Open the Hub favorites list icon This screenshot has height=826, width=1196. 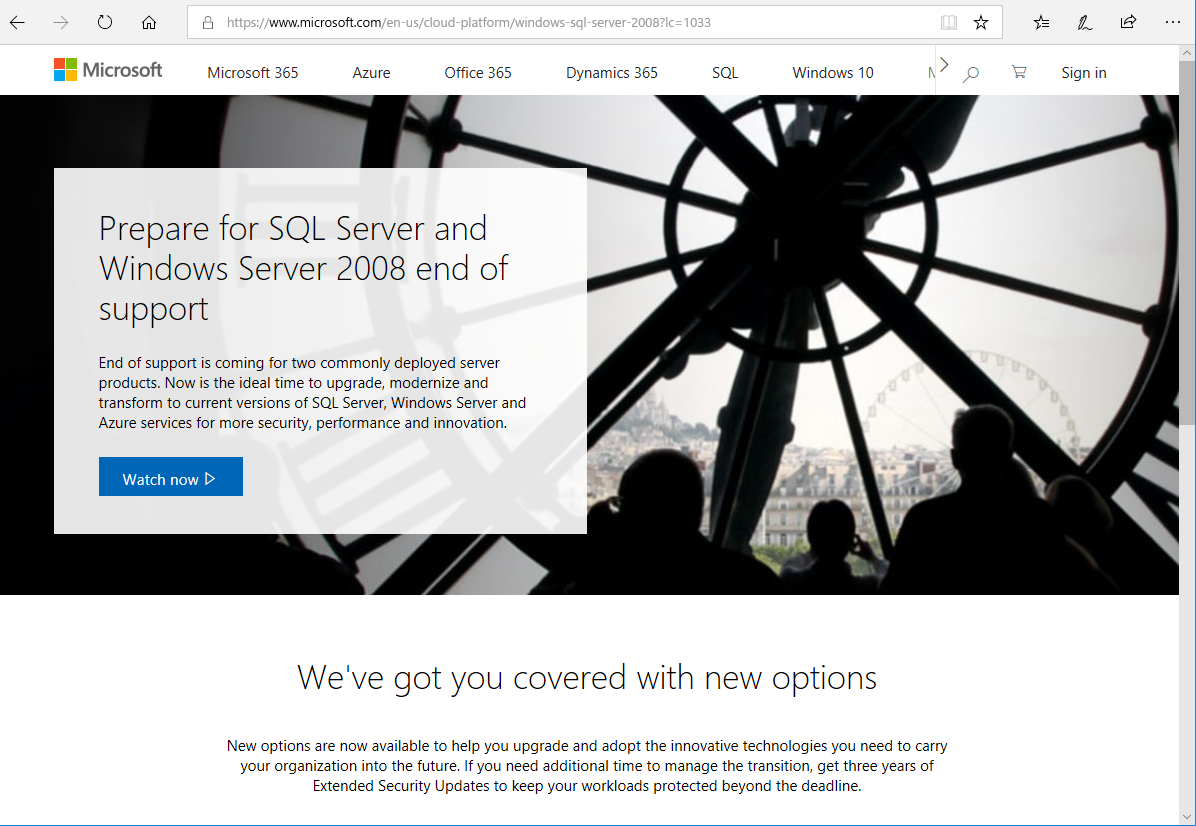1041,22
